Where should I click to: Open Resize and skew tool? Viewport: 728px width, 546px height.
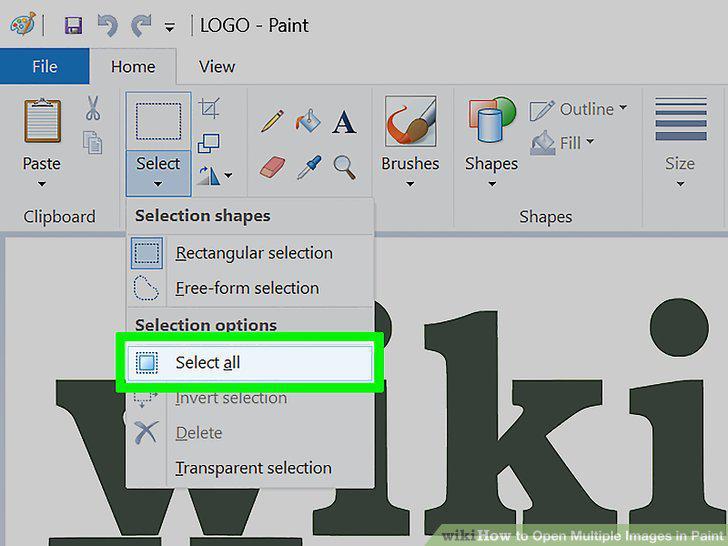(209, 143)
